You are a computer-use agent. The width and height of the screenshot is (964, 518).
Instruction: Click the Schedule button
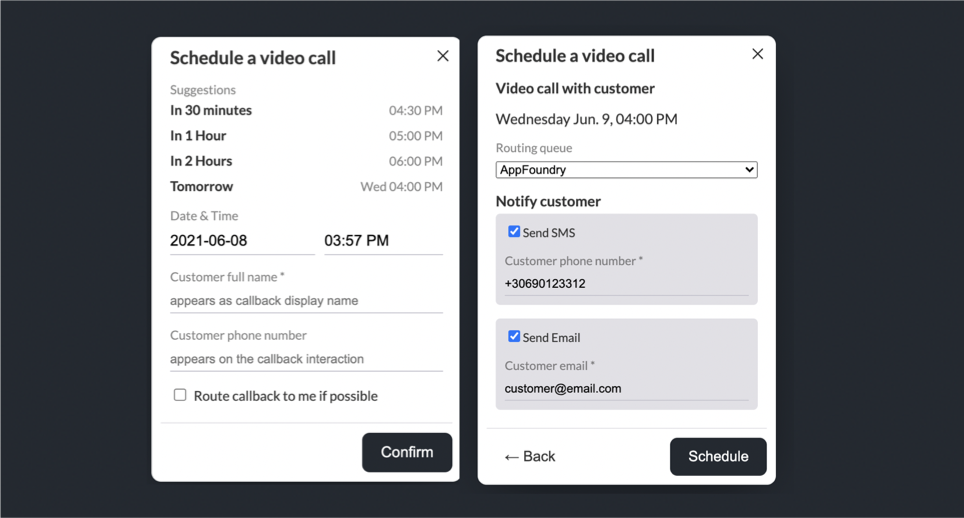pyautogui.click(x=717, y=457)
